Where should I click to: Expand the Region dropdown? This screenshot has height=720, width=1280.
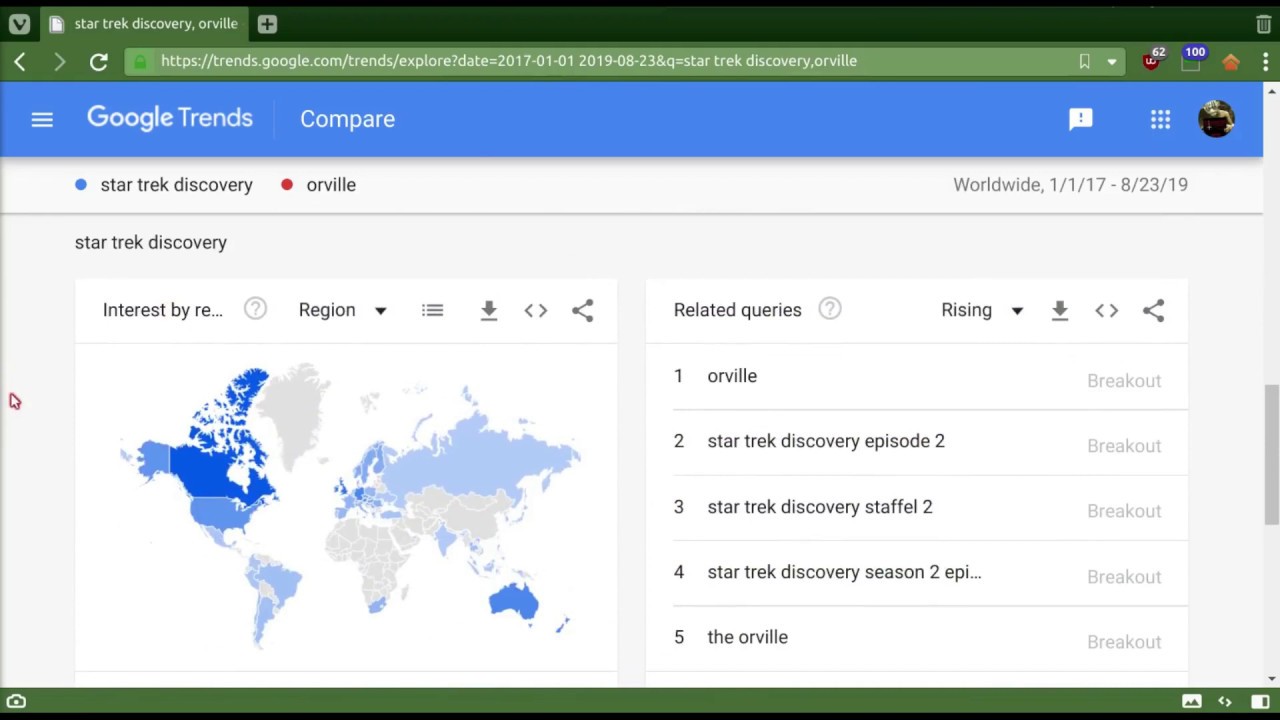pos(342,310)
